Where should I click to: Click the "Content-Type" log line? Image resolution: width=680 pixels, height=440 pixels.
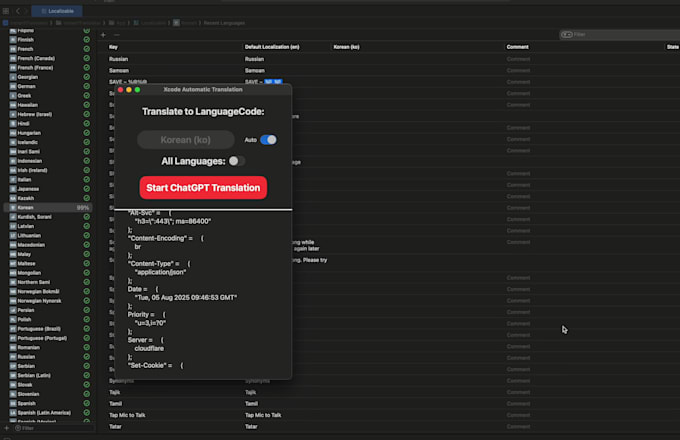pyautogui.click(x=159, y=264)
